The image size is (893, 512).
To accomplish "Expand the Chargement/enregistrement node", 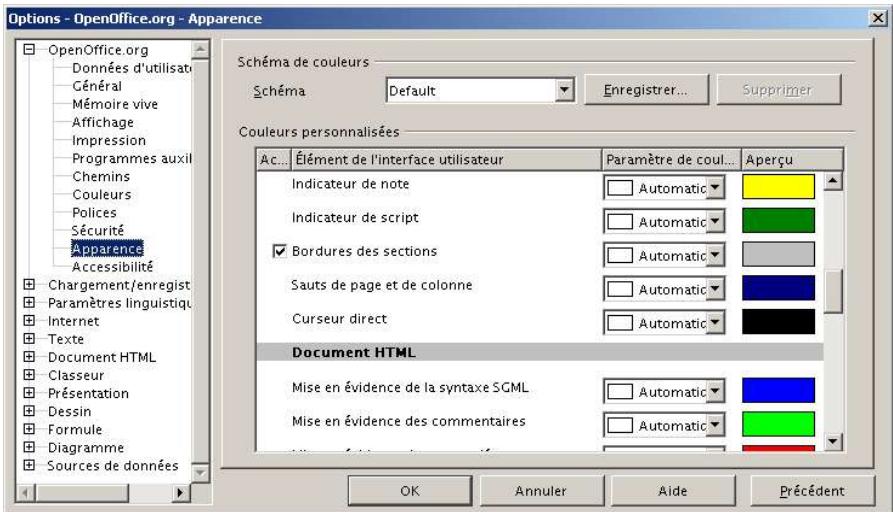I will [x=29, y=284].
